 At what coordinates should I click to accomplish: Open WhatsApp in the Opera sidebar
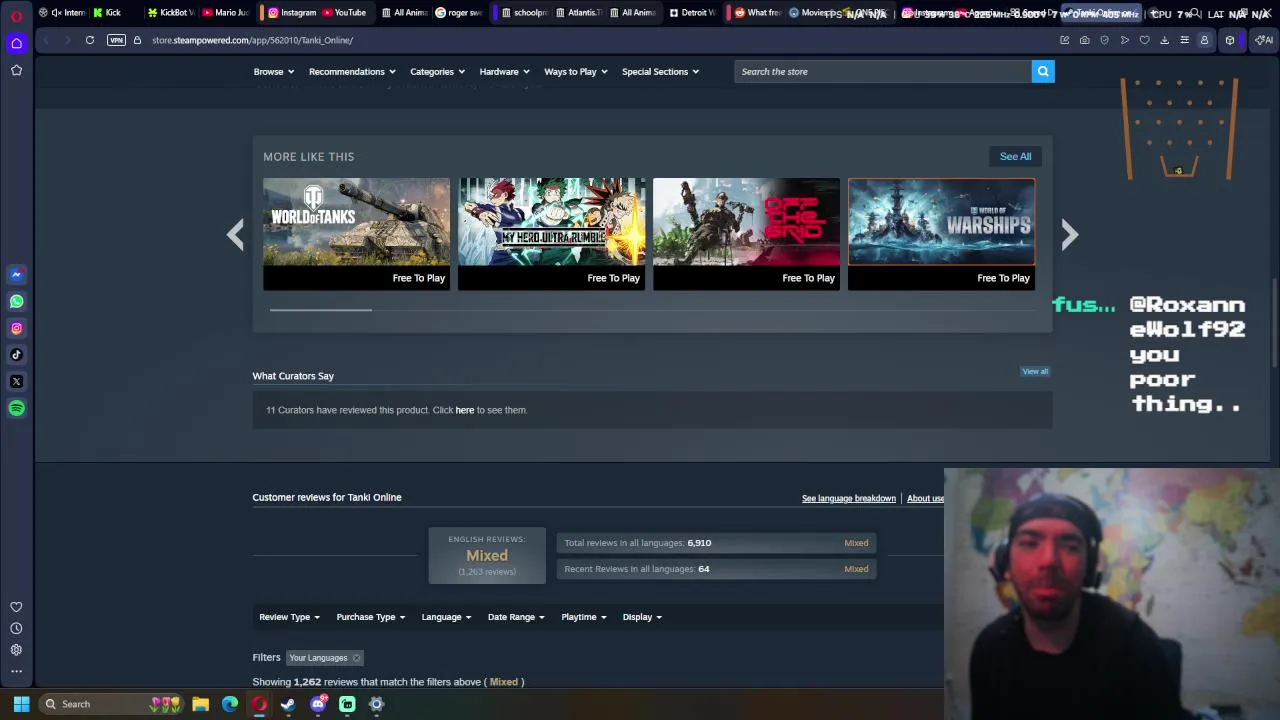coord(16,301)
